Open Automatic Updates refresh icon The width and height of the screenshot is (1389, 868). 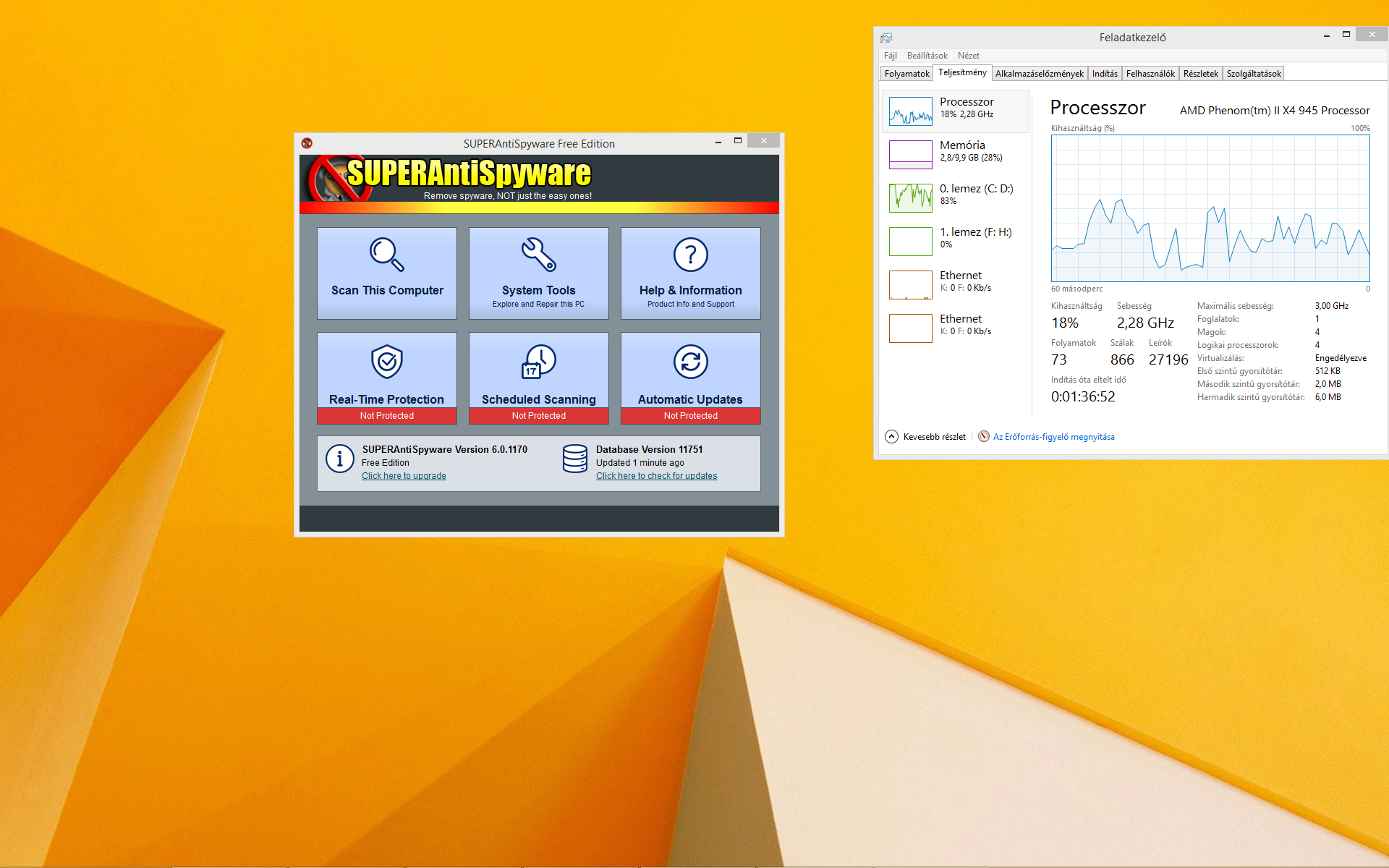[690, 362]
